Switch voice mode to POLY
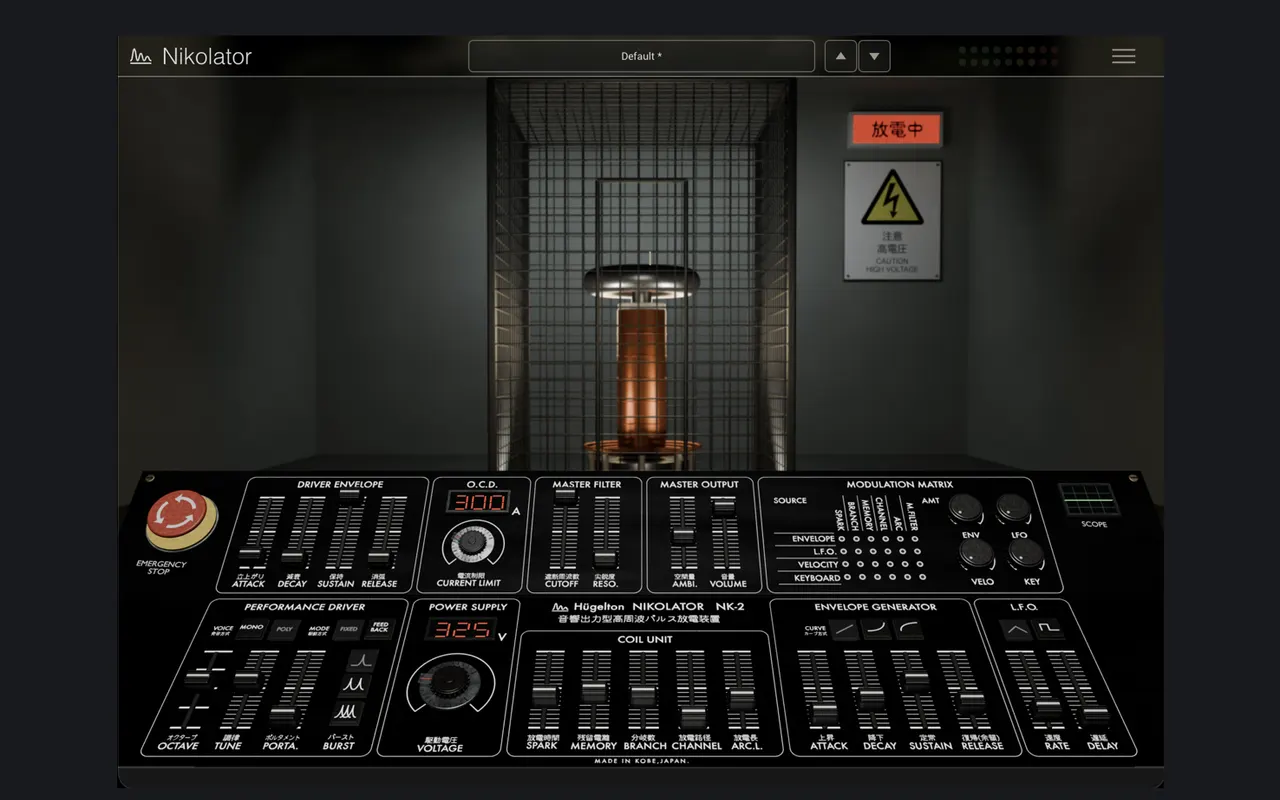This screenshot has width=1280, height=800. (284, 629)
